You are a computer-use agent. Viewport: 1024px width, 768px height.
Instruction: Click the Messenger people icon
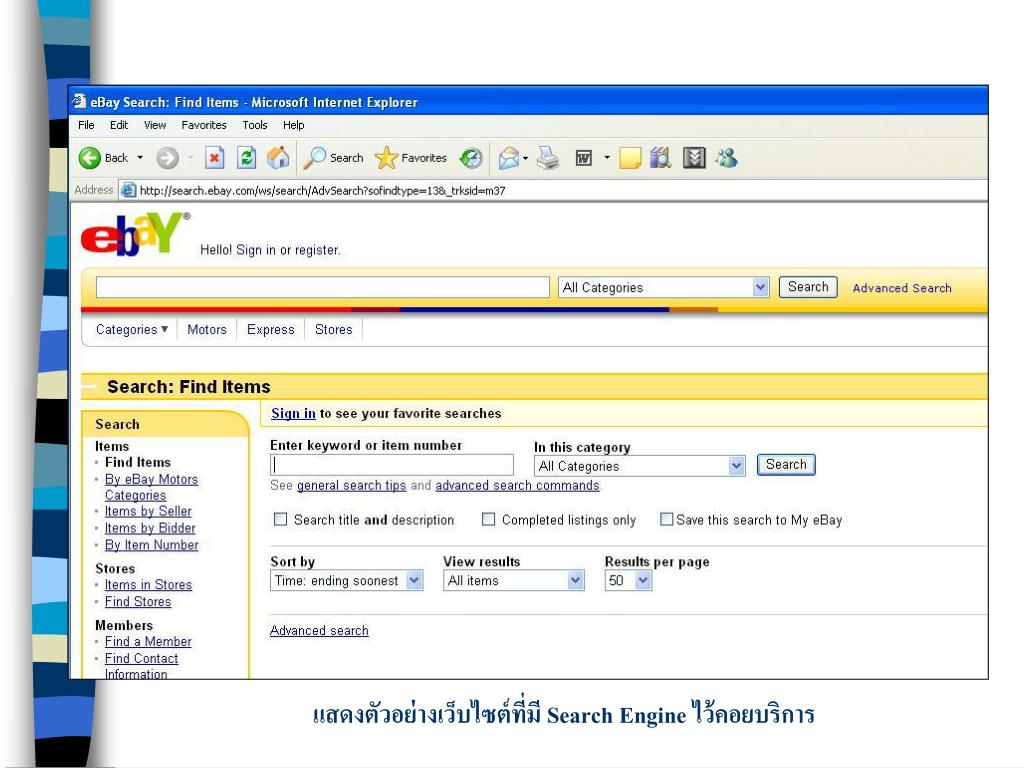click(726, 157)
